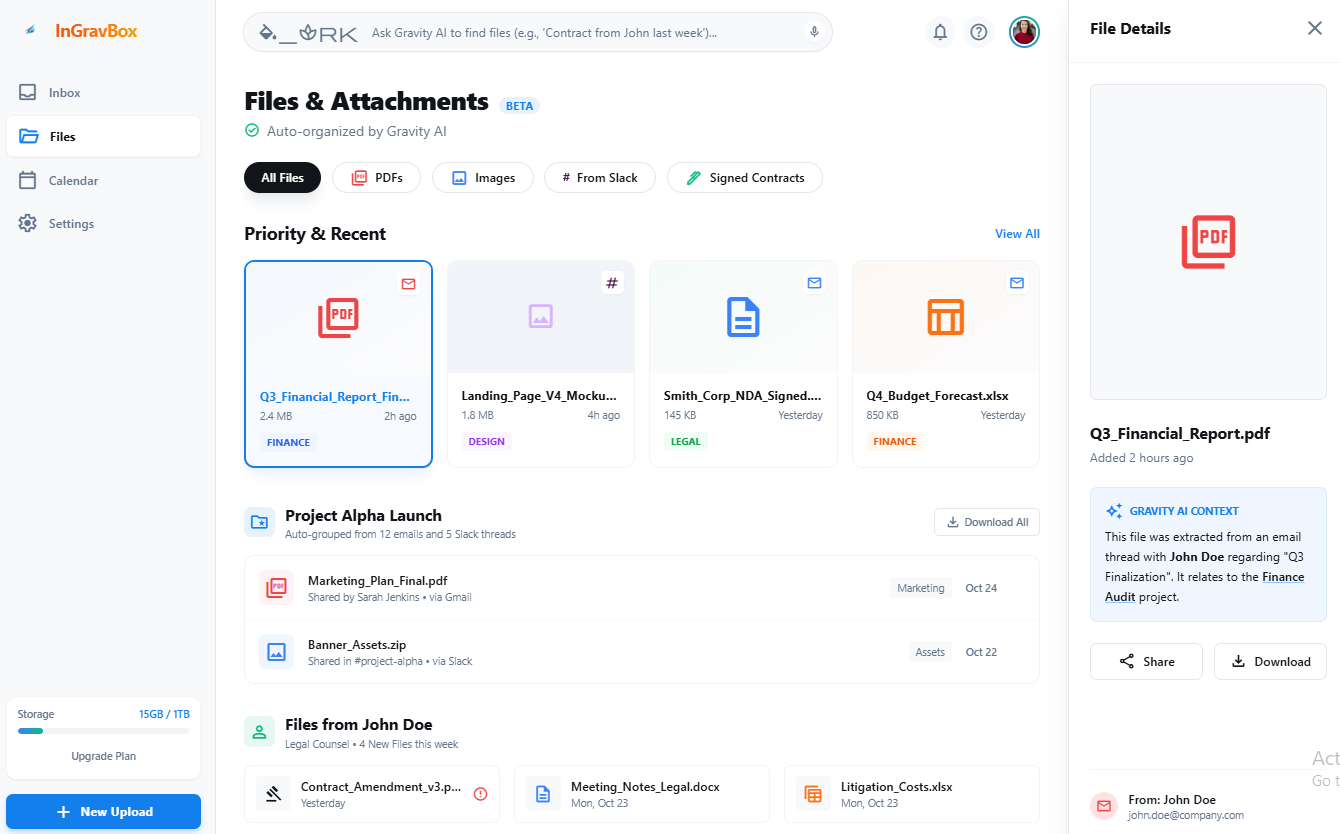Click mail source icon on Q3 Financial card
Viewport: 1340px width, 834px height.
coord(408,284)
